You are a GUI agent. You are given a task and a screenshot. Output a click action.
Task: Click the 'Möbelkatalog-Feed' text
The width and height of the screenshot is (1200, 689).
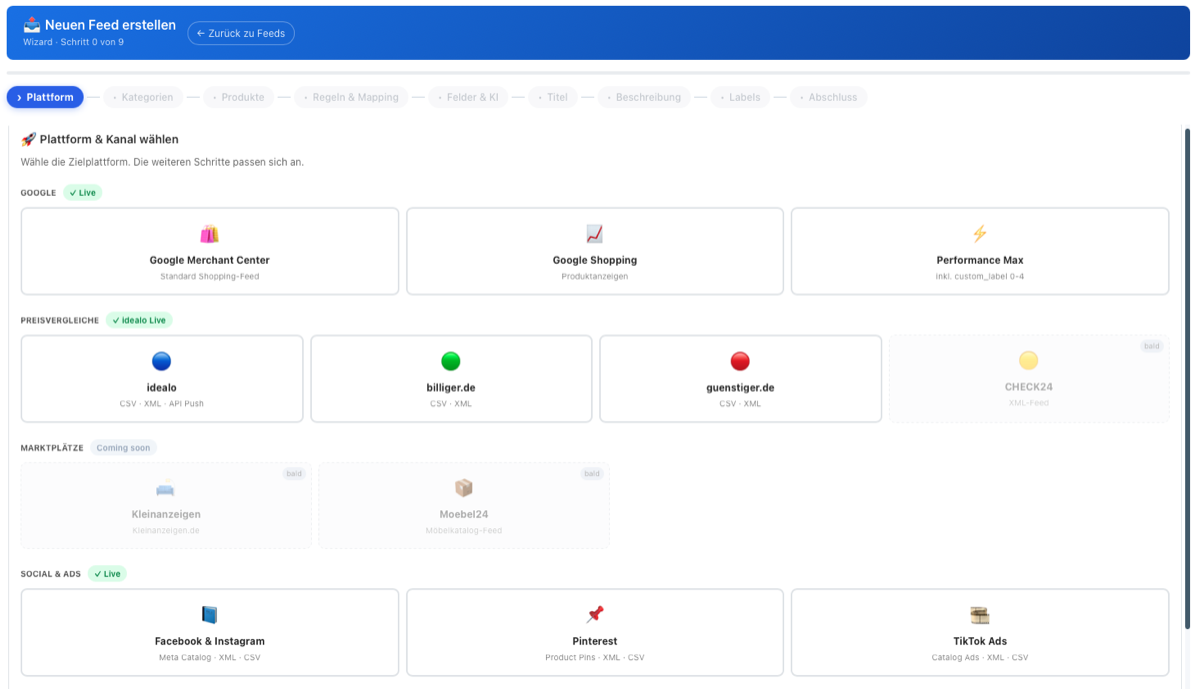pyautogui.click(x=463, y=531)
